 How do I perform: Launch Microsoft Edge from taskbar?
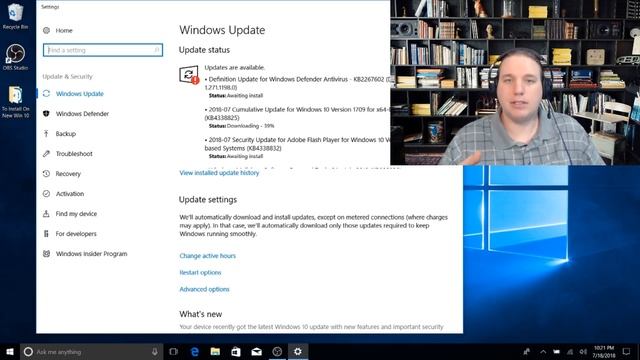[195, 351]
